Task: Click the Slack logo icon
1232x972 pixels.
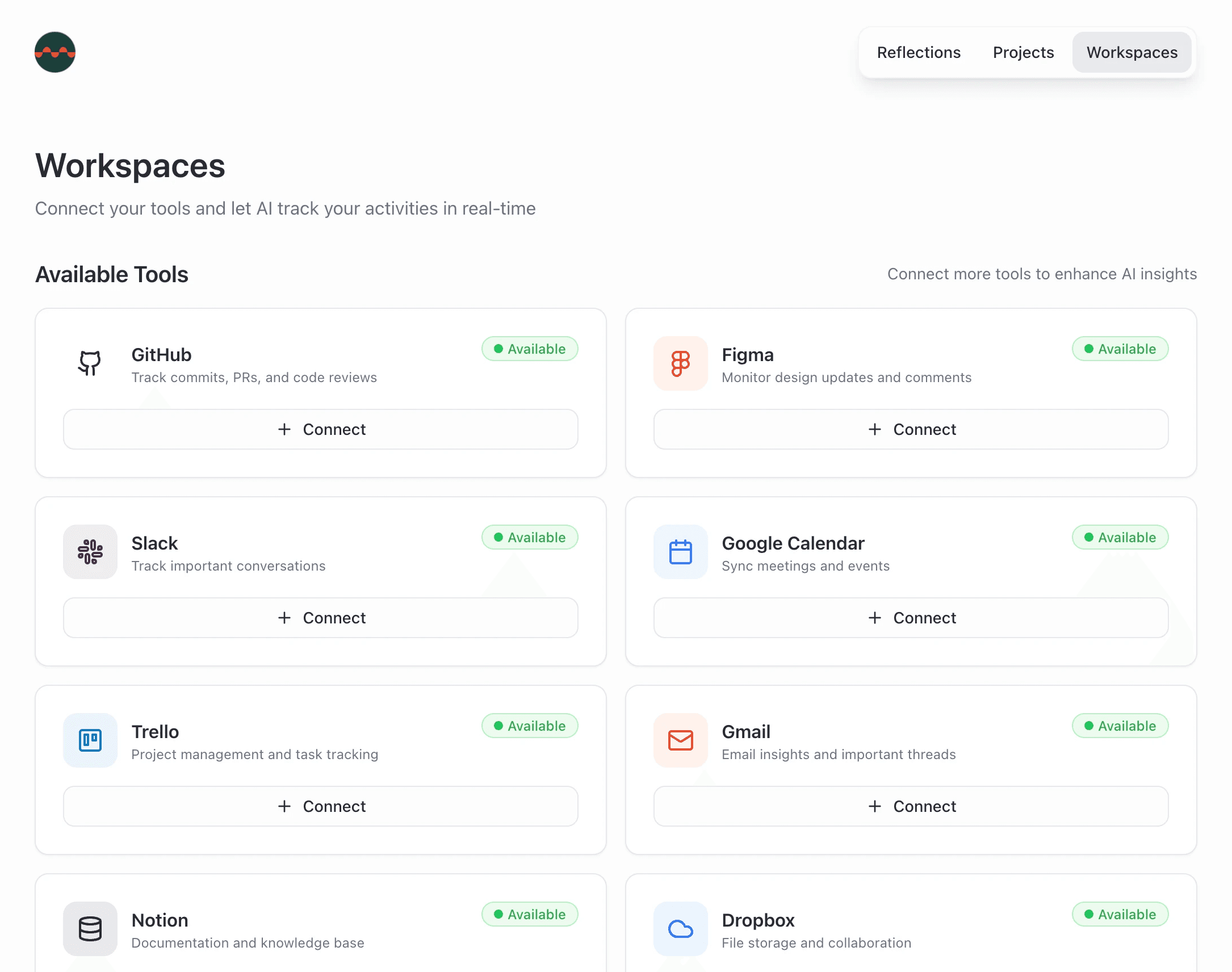Action: click(90, 551)
